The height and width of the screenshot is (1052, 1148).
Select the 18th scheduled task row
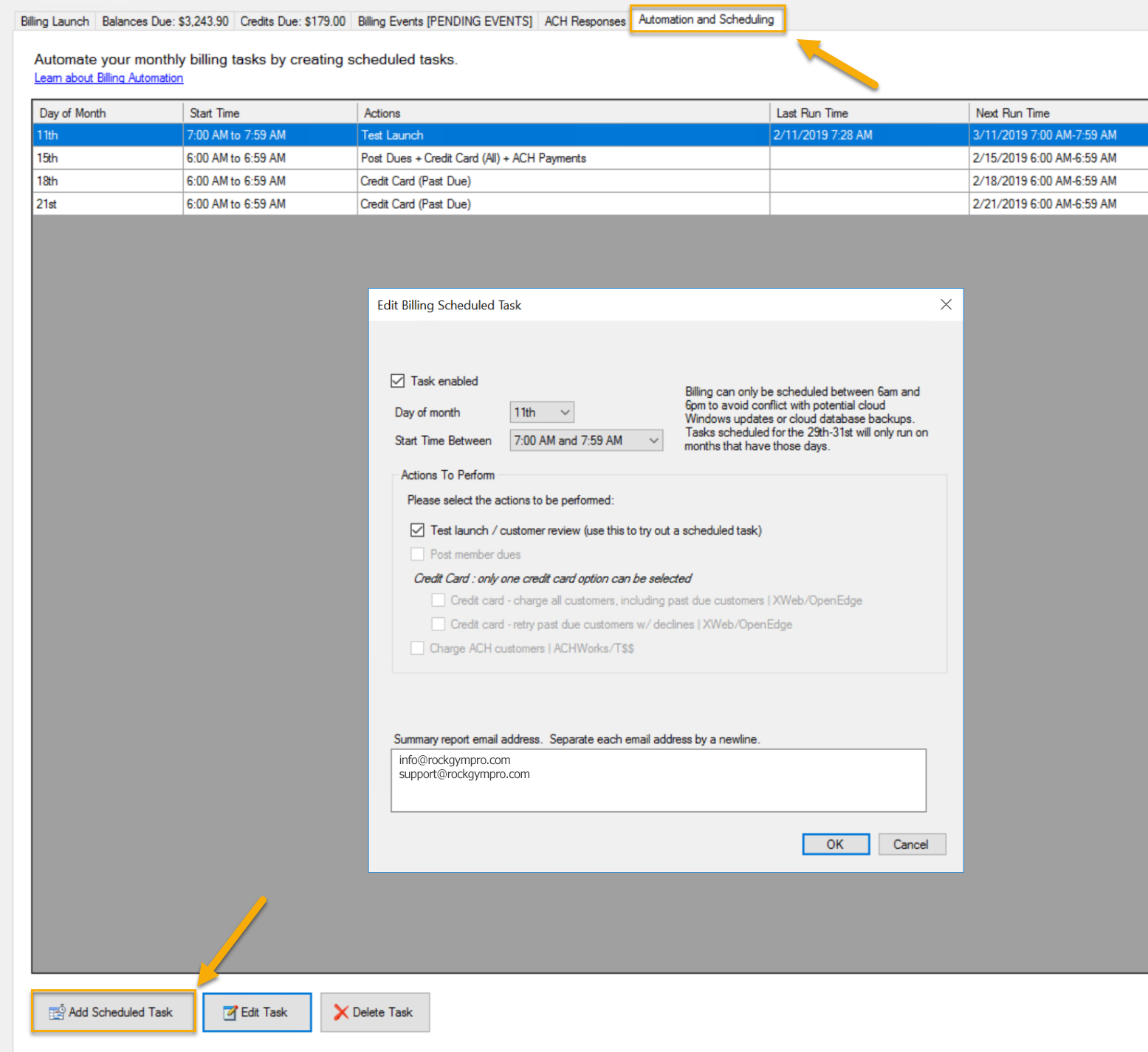591,181
